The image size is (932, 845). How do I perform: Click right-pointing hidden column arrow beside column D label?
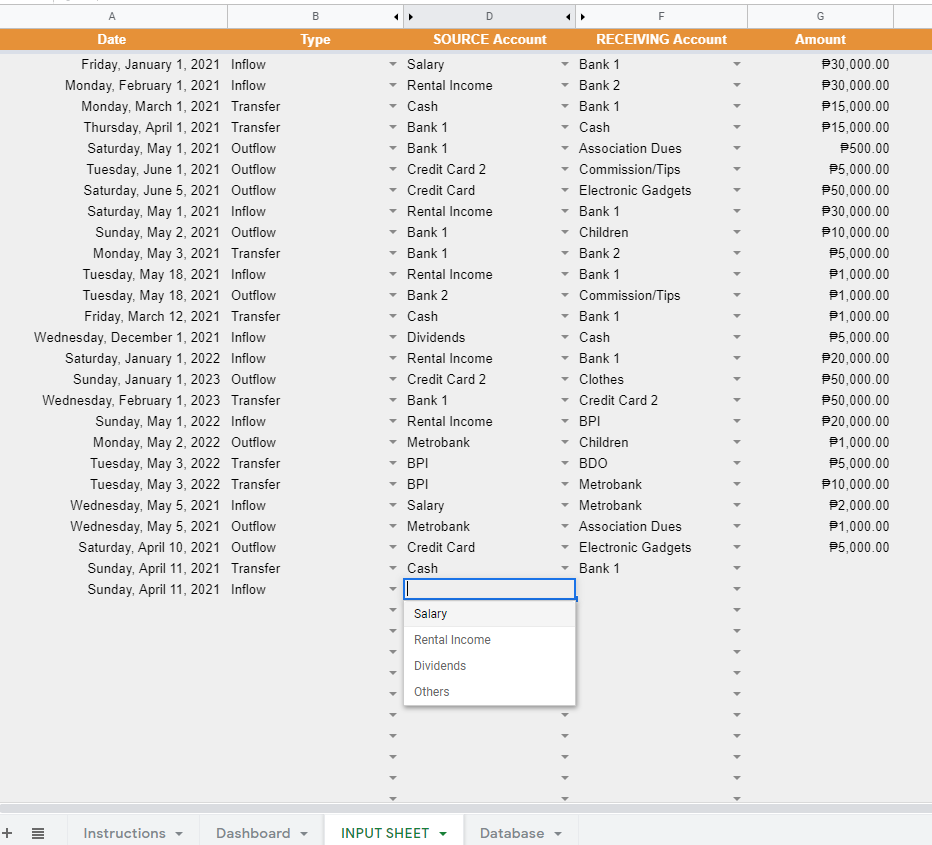point(411,17)
